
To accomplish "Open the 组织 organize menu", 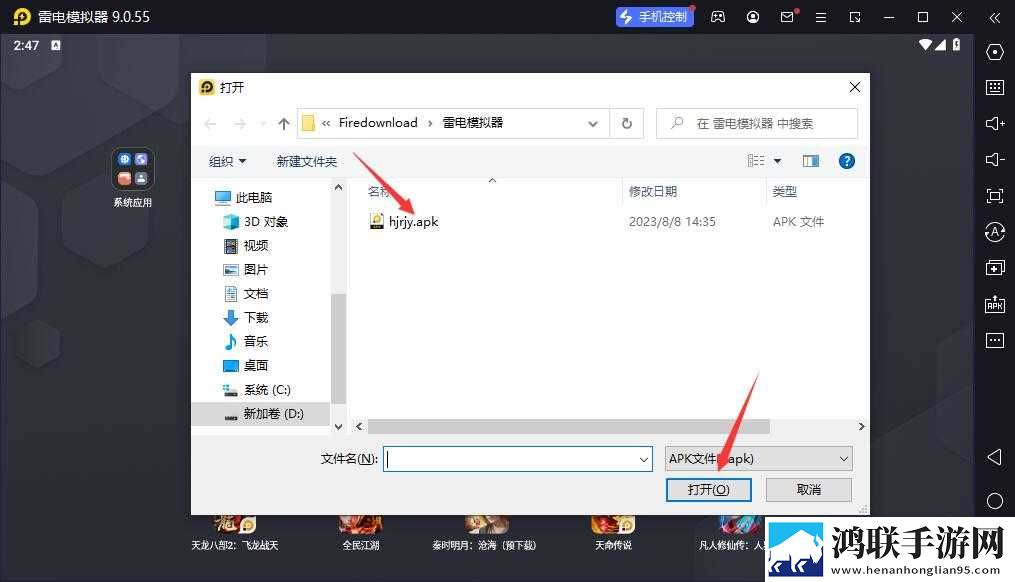I will [x=227, y=161].
